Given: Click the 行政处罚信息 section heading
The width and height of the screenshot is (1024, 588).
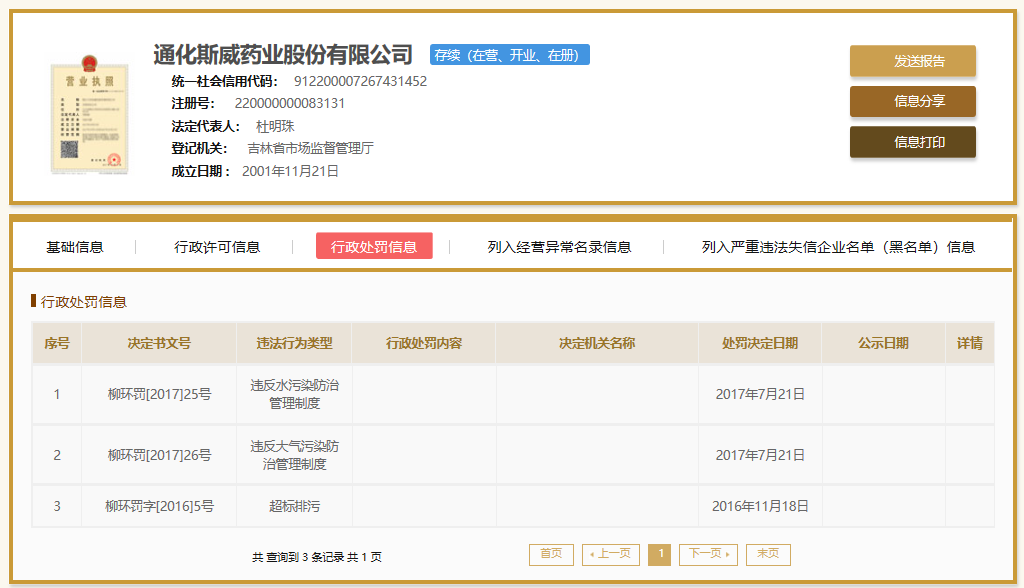Looking at the screenshot, I should [x=83, y=302].
